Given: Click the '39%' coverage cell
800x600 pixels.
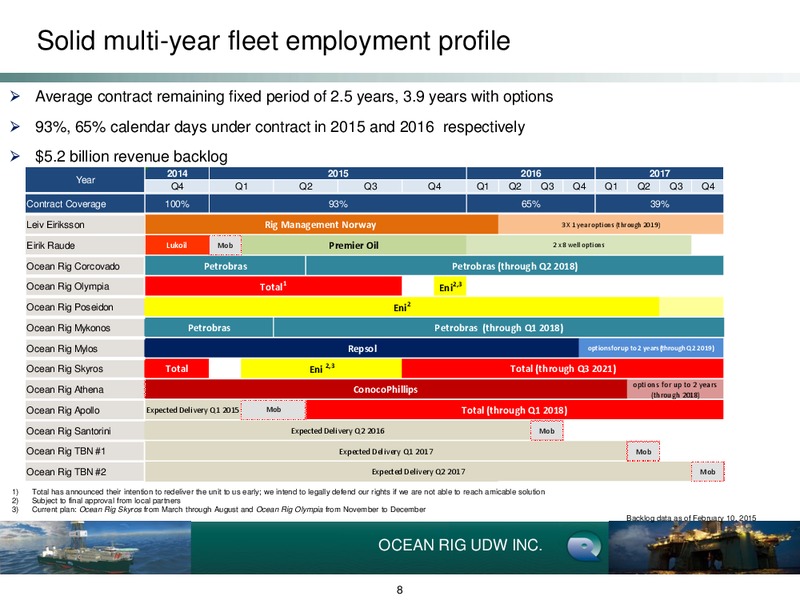Looking at the screenshot, I should pos(659,204).
